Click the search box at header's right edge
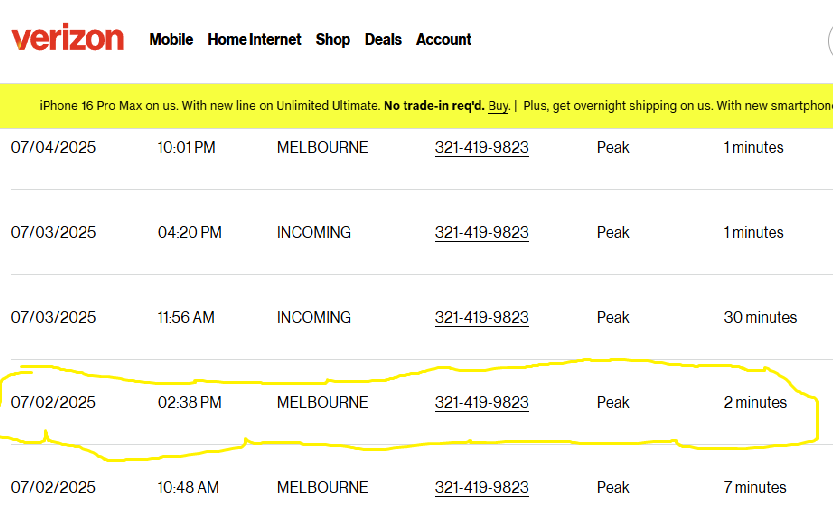 pos(829,41)
